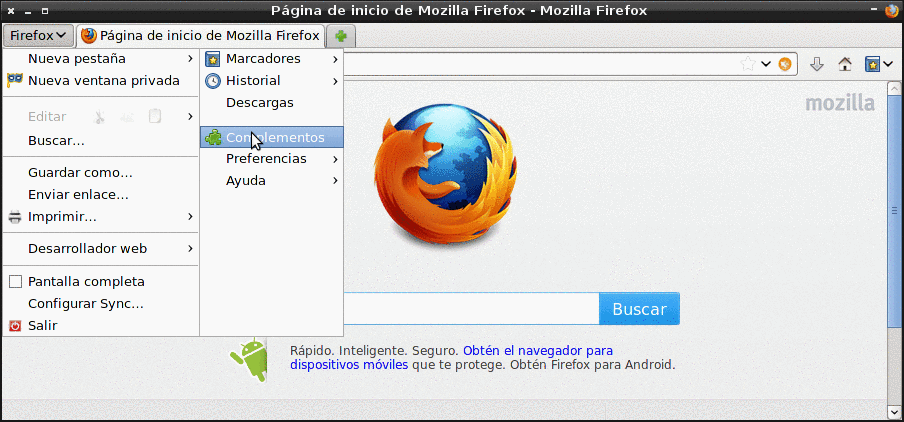Click the red Salir power icon
The width and height of the screenshot is (904, 422).
tap(16, 326)
